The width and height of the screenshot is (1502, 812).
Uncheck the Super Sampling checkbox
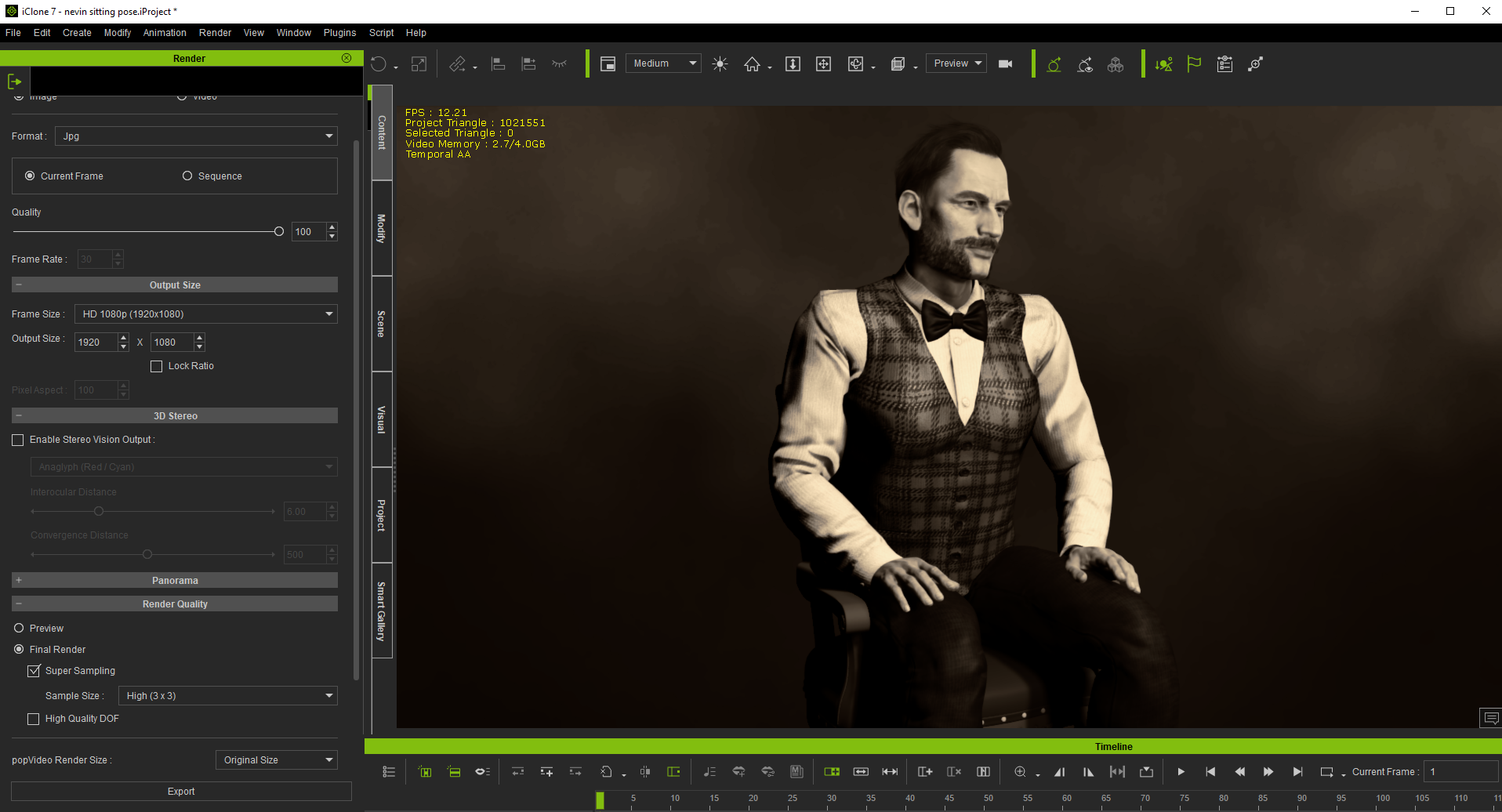[x=34, y=671]
